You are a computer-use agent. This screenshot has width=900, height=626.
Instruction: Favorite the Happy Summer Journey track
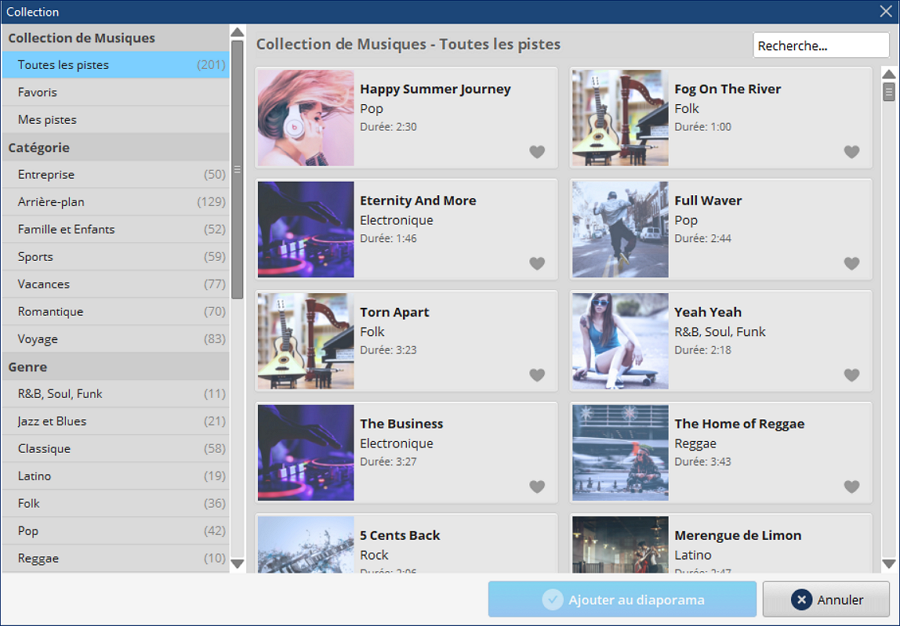click(x=537, y=151)
